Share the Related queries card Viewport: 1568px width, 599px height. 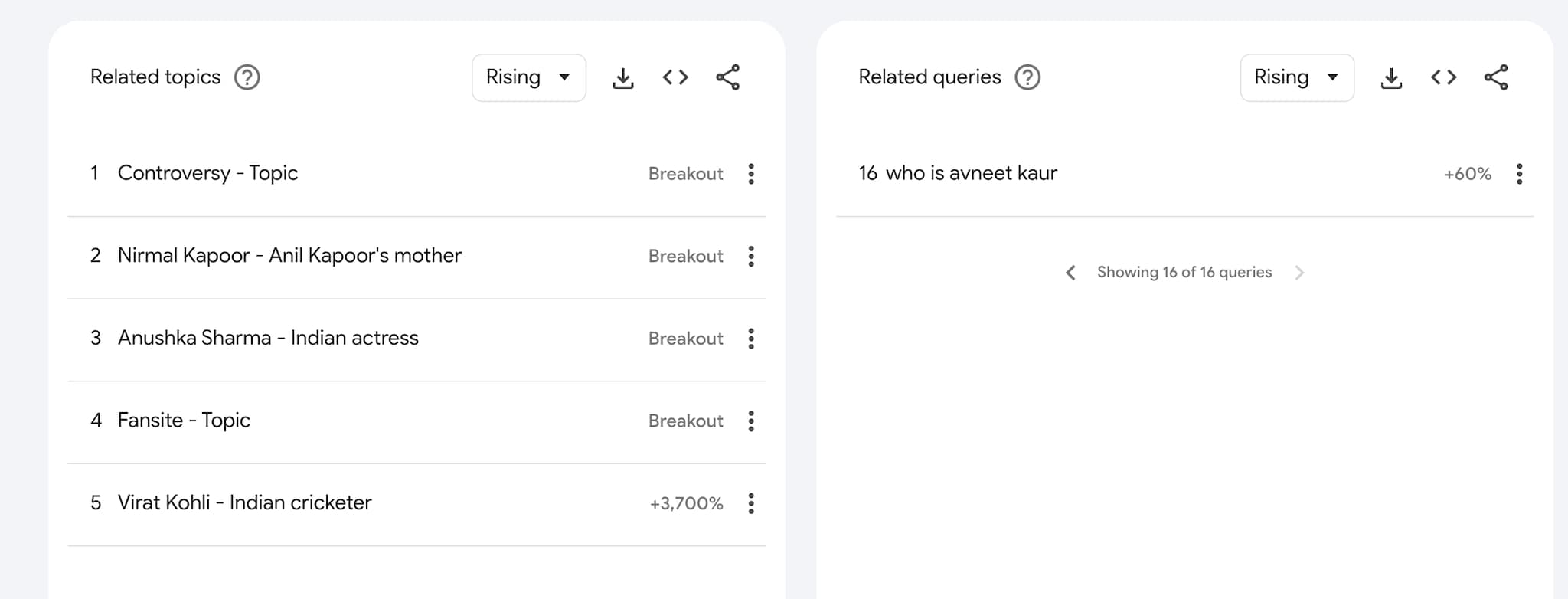1495,77
